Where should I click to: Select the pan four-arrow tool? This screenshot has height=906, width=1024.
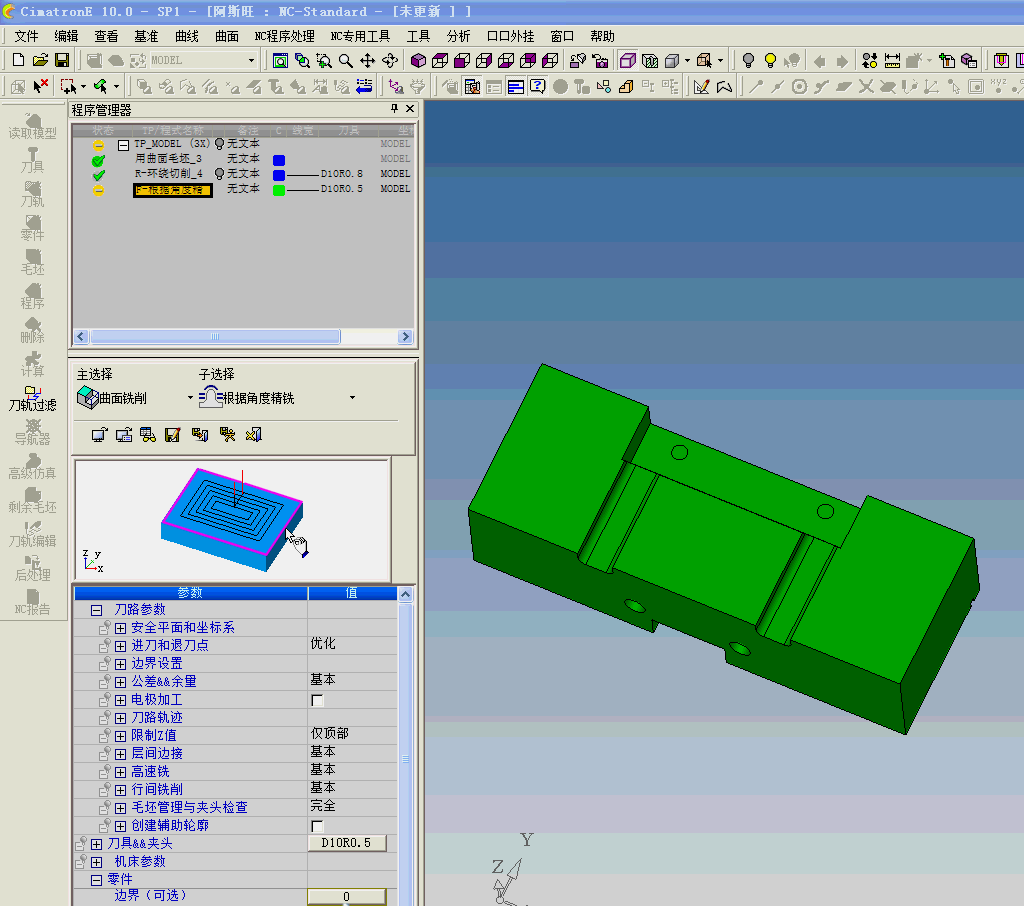pyautogui.click(x=368, y=61)
